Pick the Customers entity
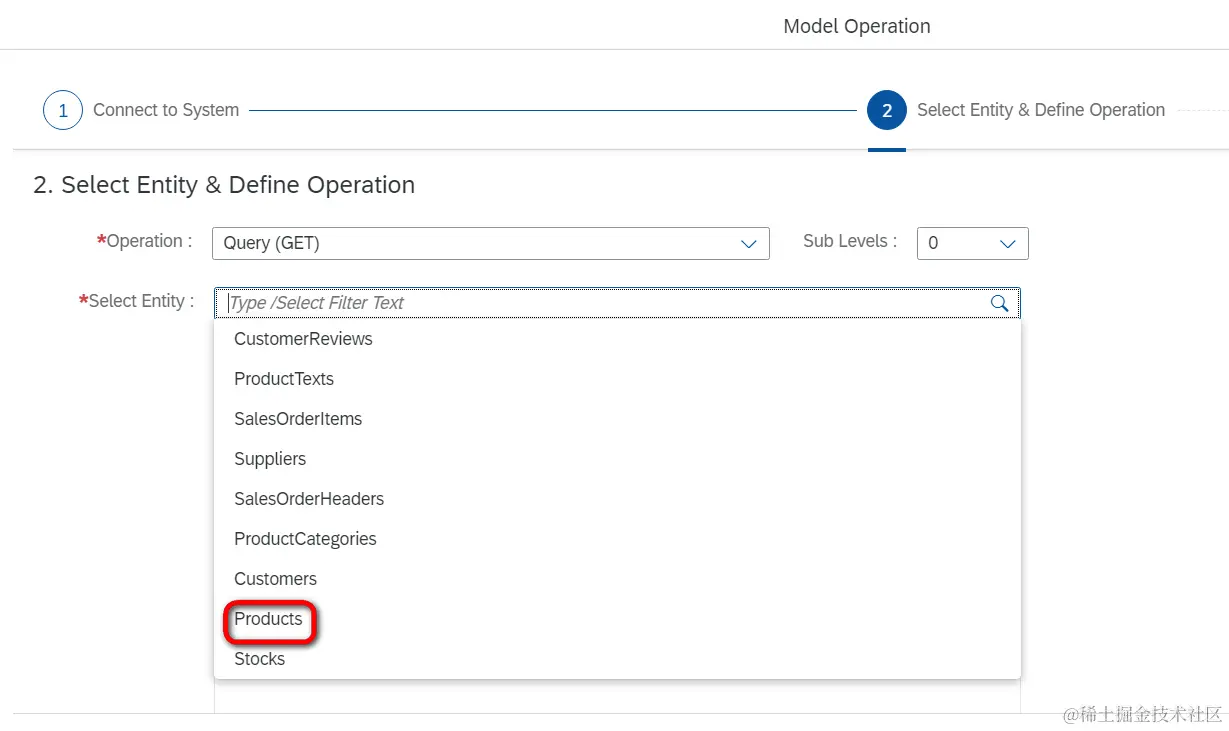This screenshot has width=1229, height=731. point(275,579)
